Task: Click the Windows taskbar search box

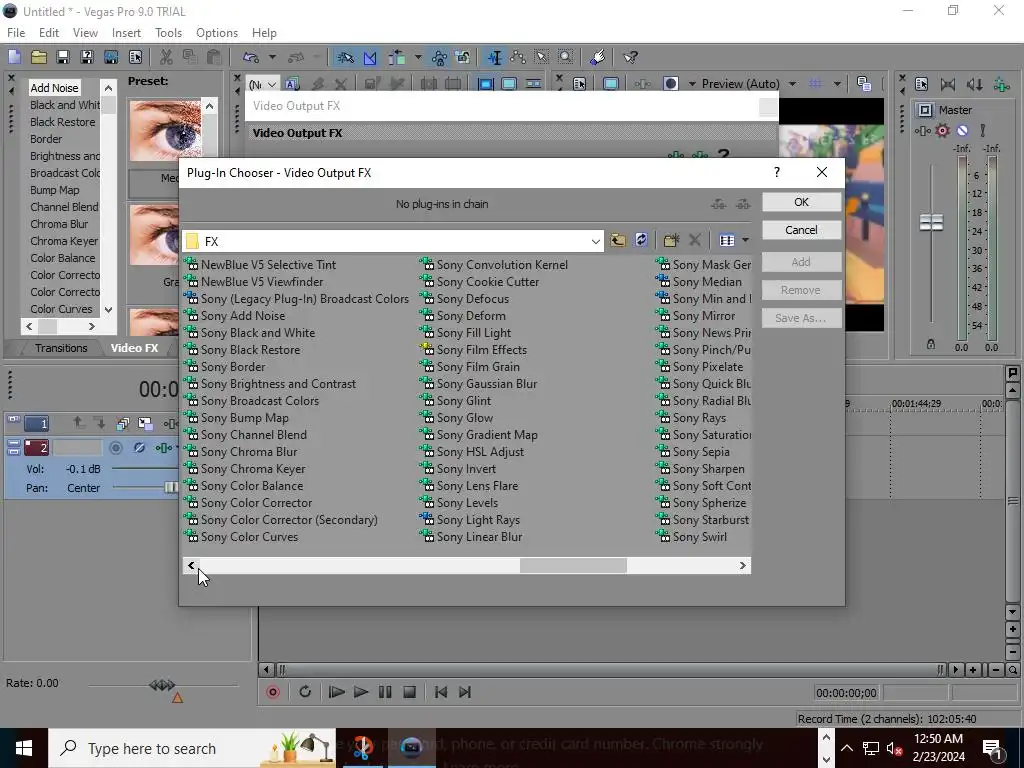Action: pos(192,748)
